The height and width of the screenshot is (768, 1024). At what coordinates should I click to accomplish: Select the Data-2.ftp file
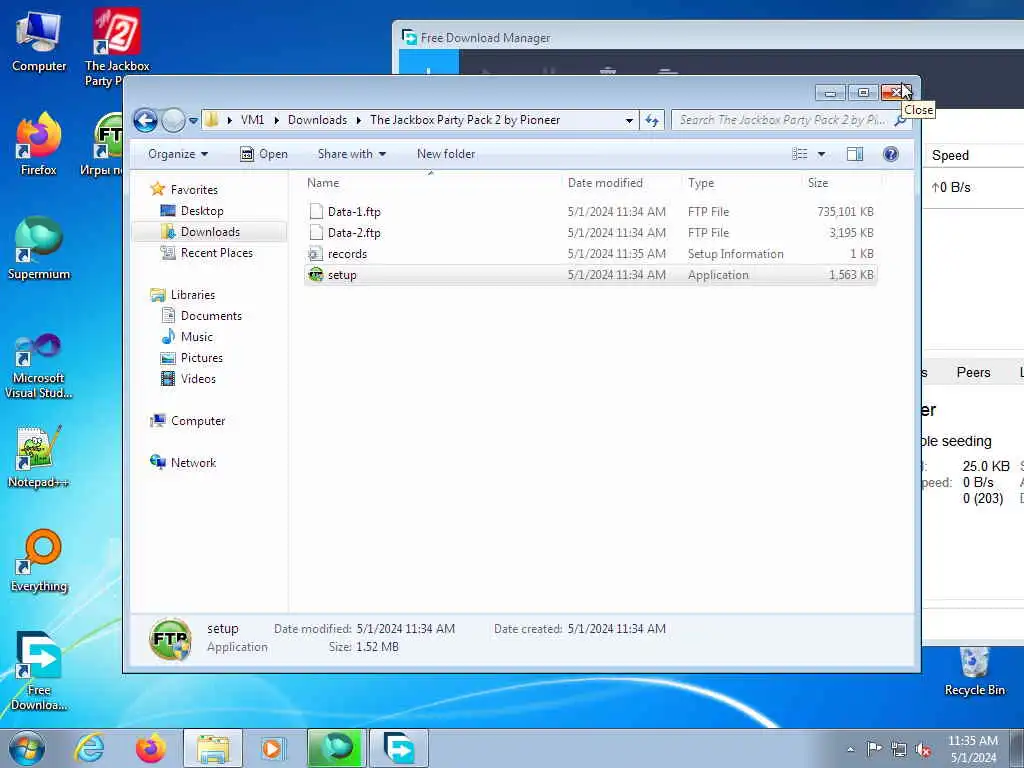tap(590, 232)
